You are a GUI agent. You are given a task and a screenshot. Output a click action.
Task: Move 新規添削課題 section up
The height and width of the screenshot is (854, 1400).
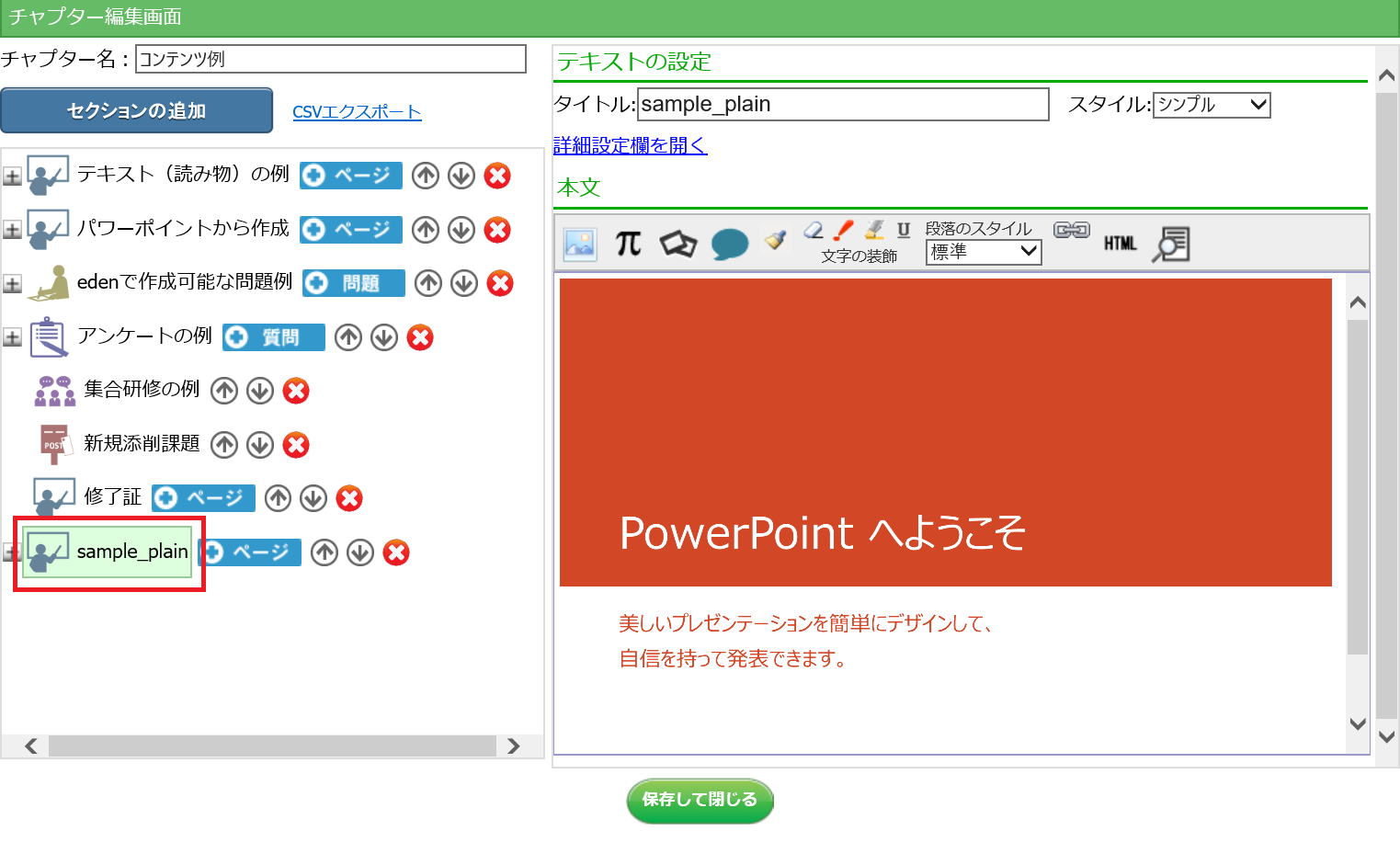[224, 445]
